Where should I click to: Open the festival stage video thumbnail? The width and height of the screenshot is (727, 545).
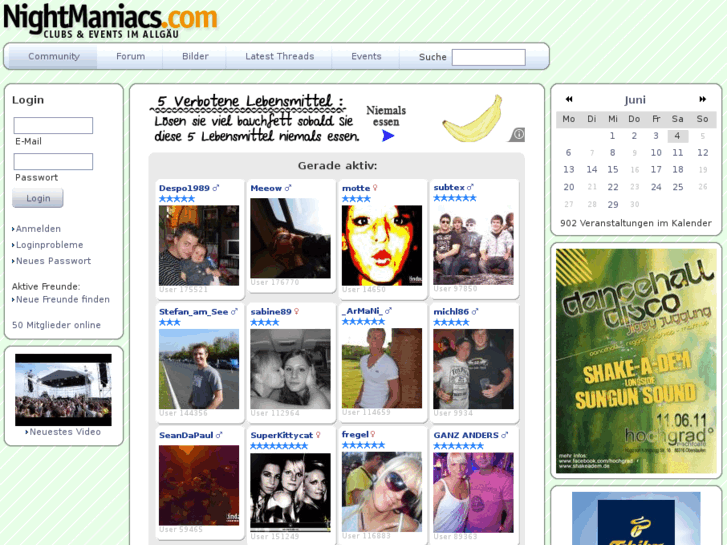[63, 390]
